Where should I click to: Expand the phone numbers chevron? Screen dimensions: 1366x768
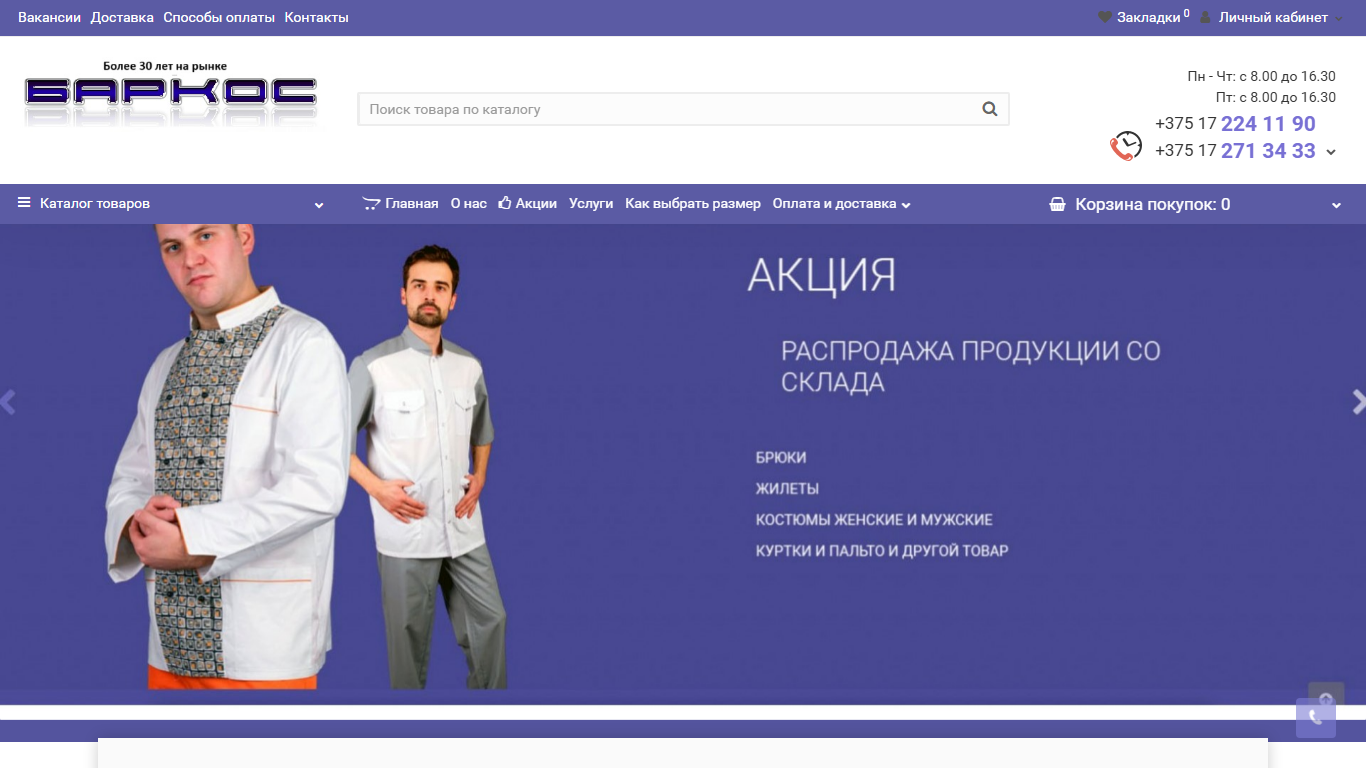[x=1331, y=152]
